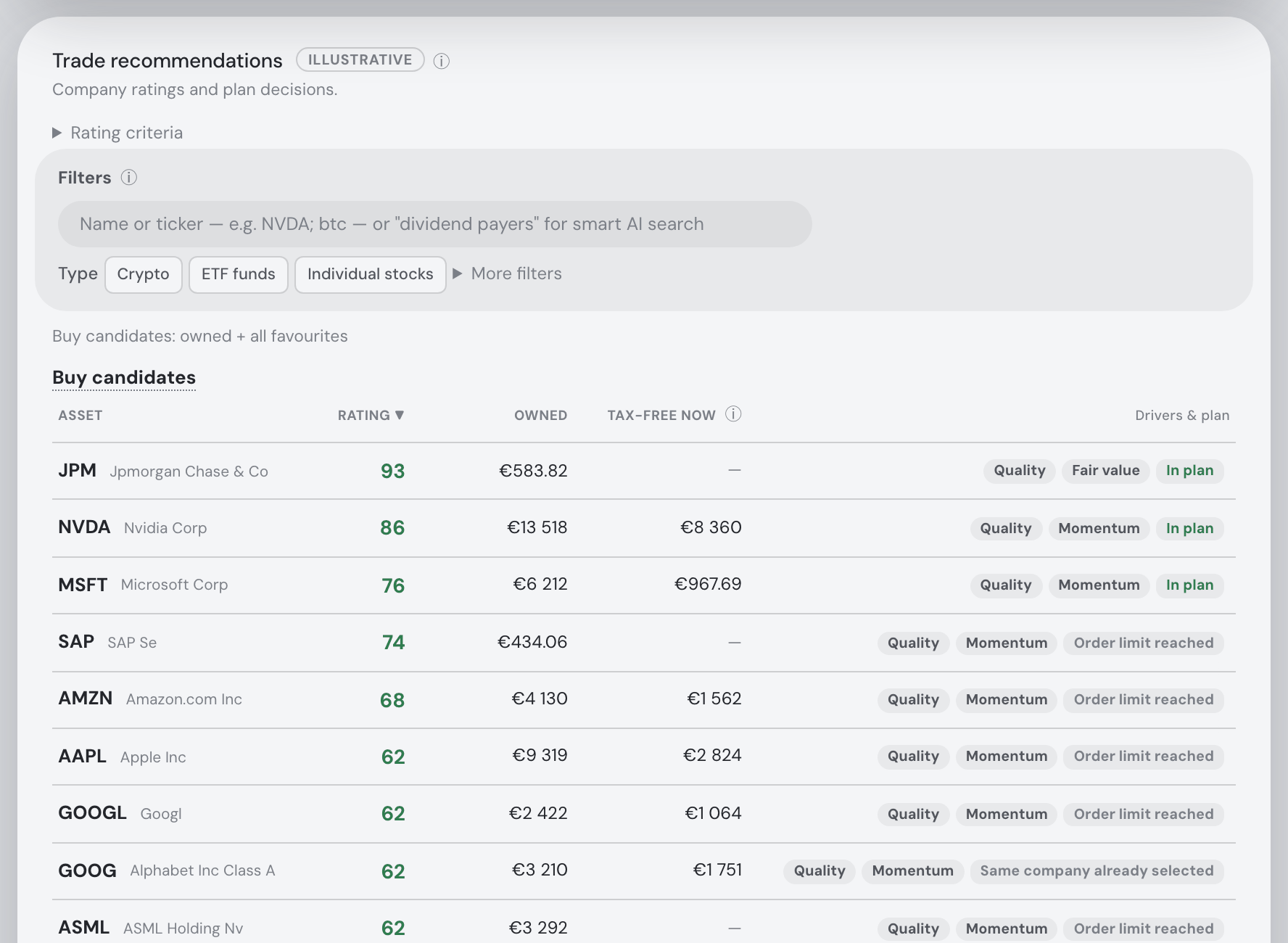Click MSFT's In plan status tag
1288x943 pixels.
(1190, 585)
